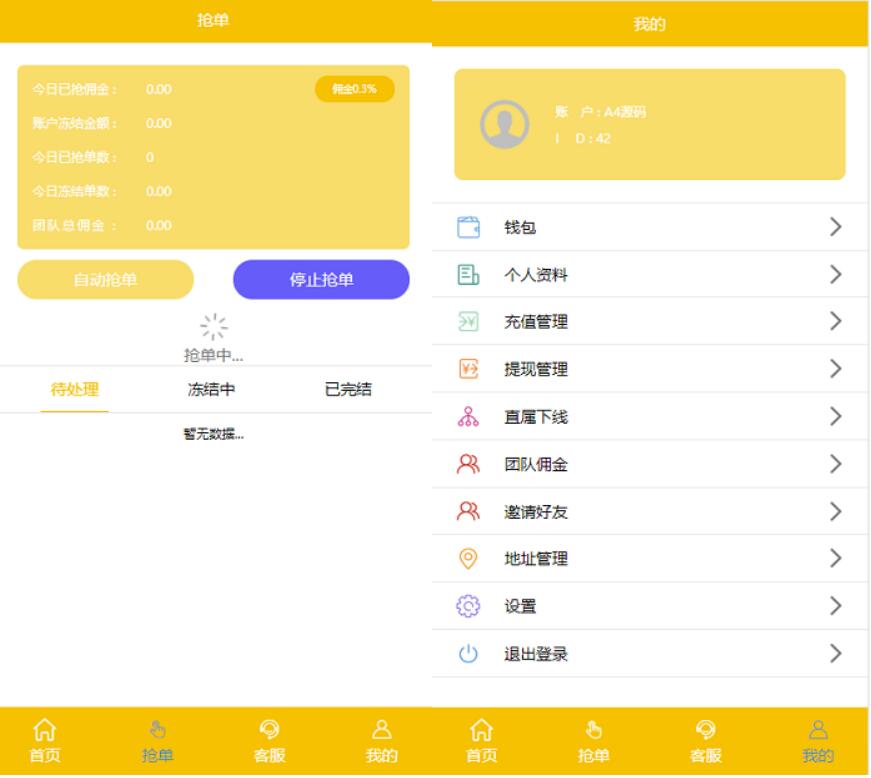
Task: Click the 暂无数据 text
Action: [x=213, y=434]
